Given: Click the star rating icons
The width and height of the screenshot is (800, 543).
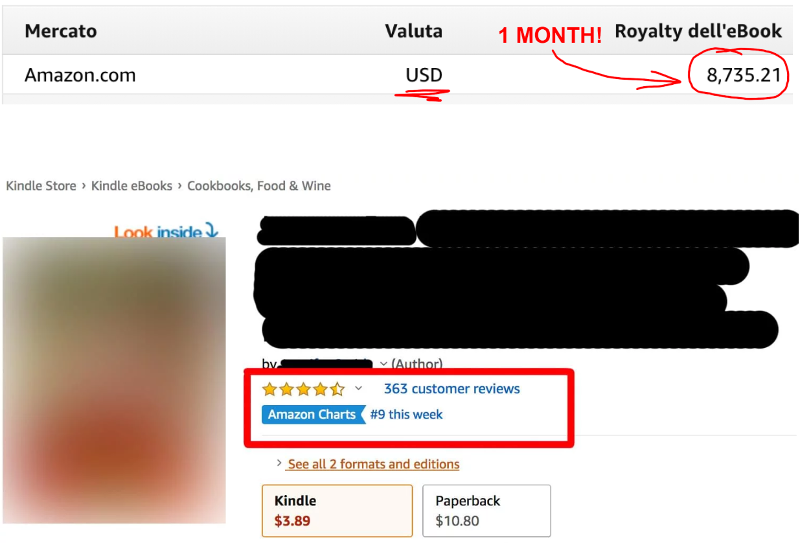Looking at the screenshot, I should [304, 390].
